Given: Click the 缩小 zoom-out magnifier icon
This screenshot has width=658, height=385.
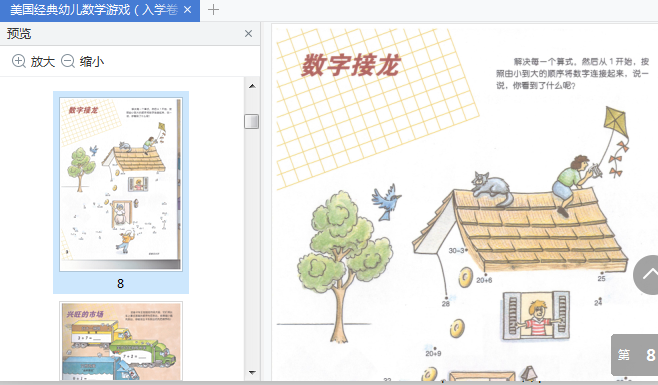Looking at the screenshot, I should 68,61.
